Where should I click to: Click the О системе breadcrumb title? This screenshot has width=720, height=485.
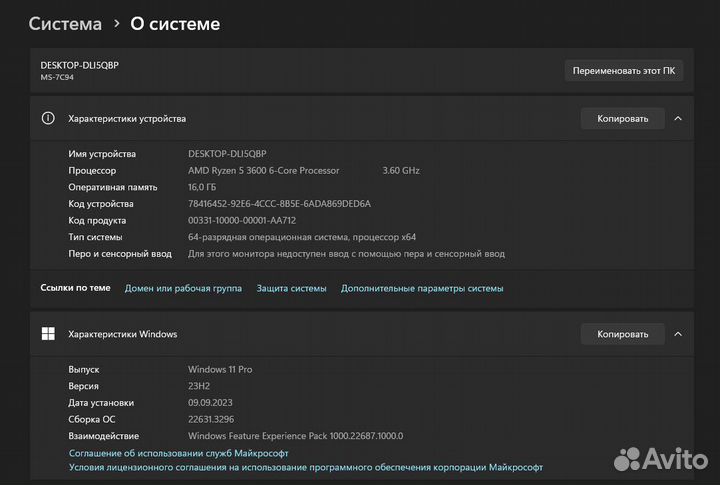[x=175, y=24]
